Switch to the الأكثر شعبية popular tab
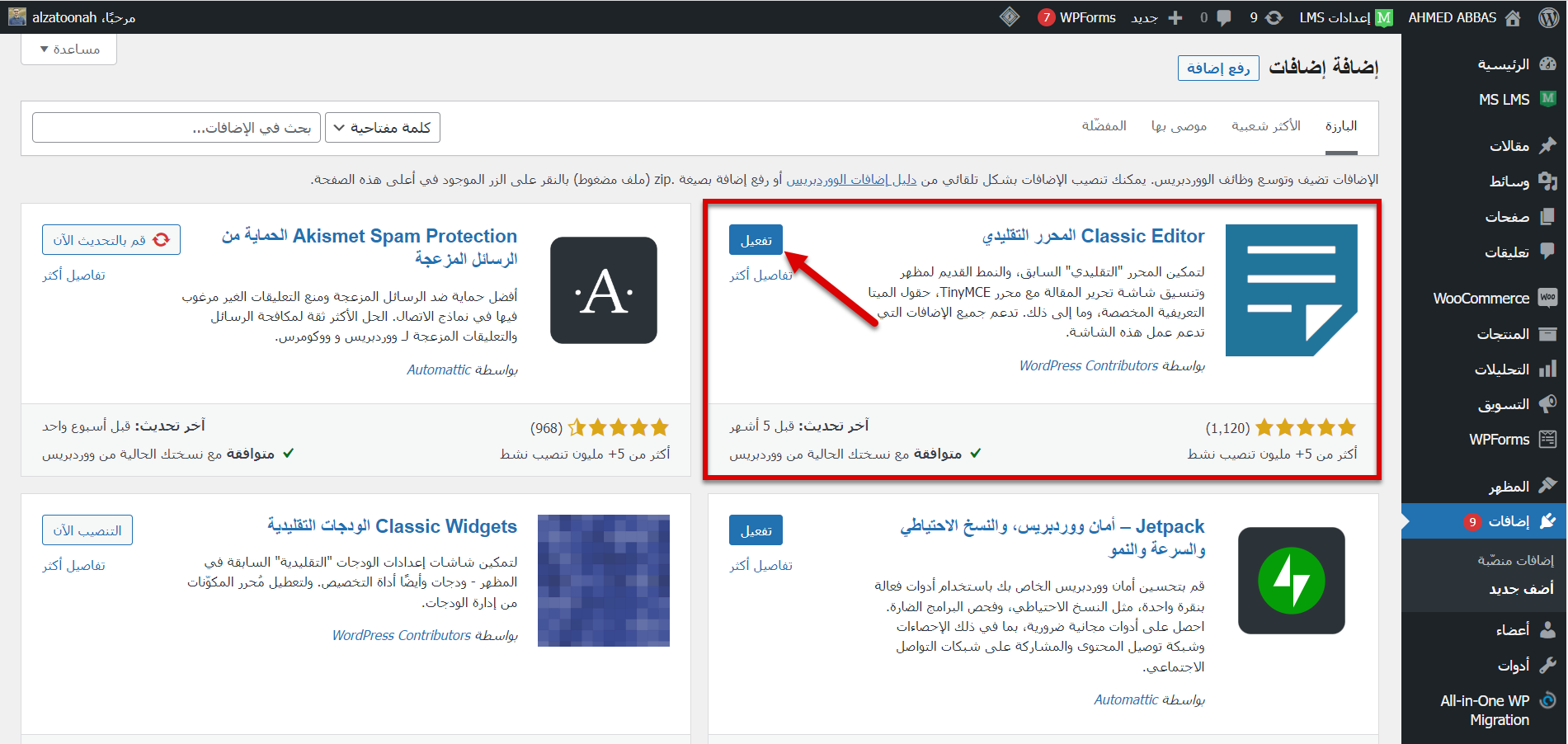 pyautogui.click(x=1265, y=125)
